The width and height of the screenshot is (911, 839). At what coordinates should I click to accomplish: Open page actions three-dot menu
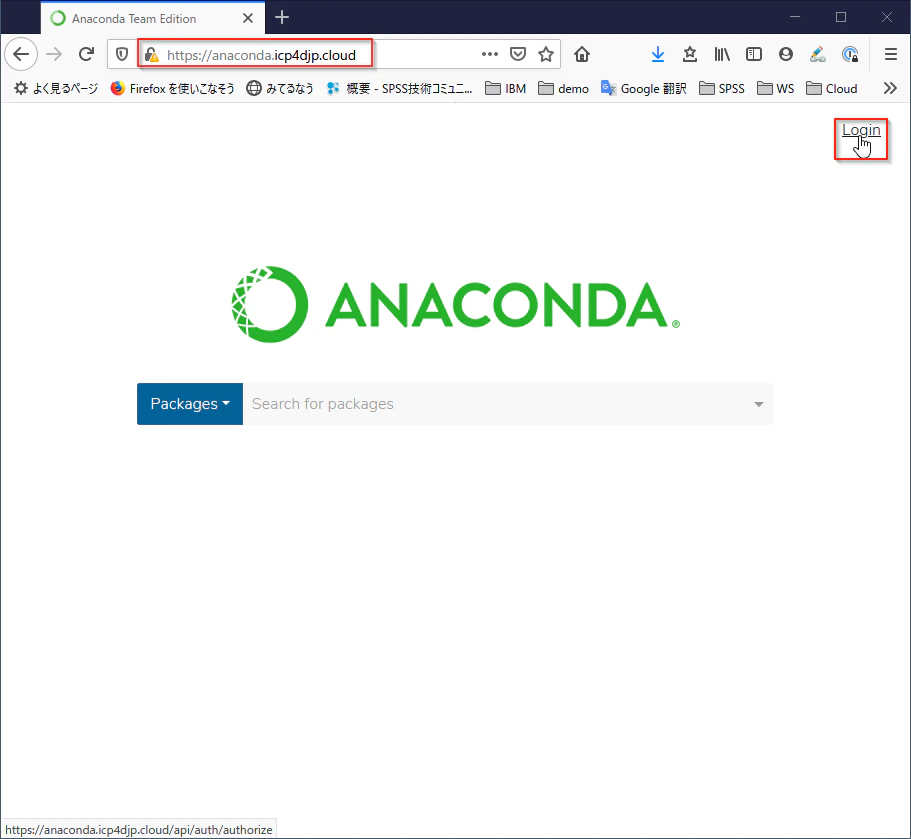point(490,54)
